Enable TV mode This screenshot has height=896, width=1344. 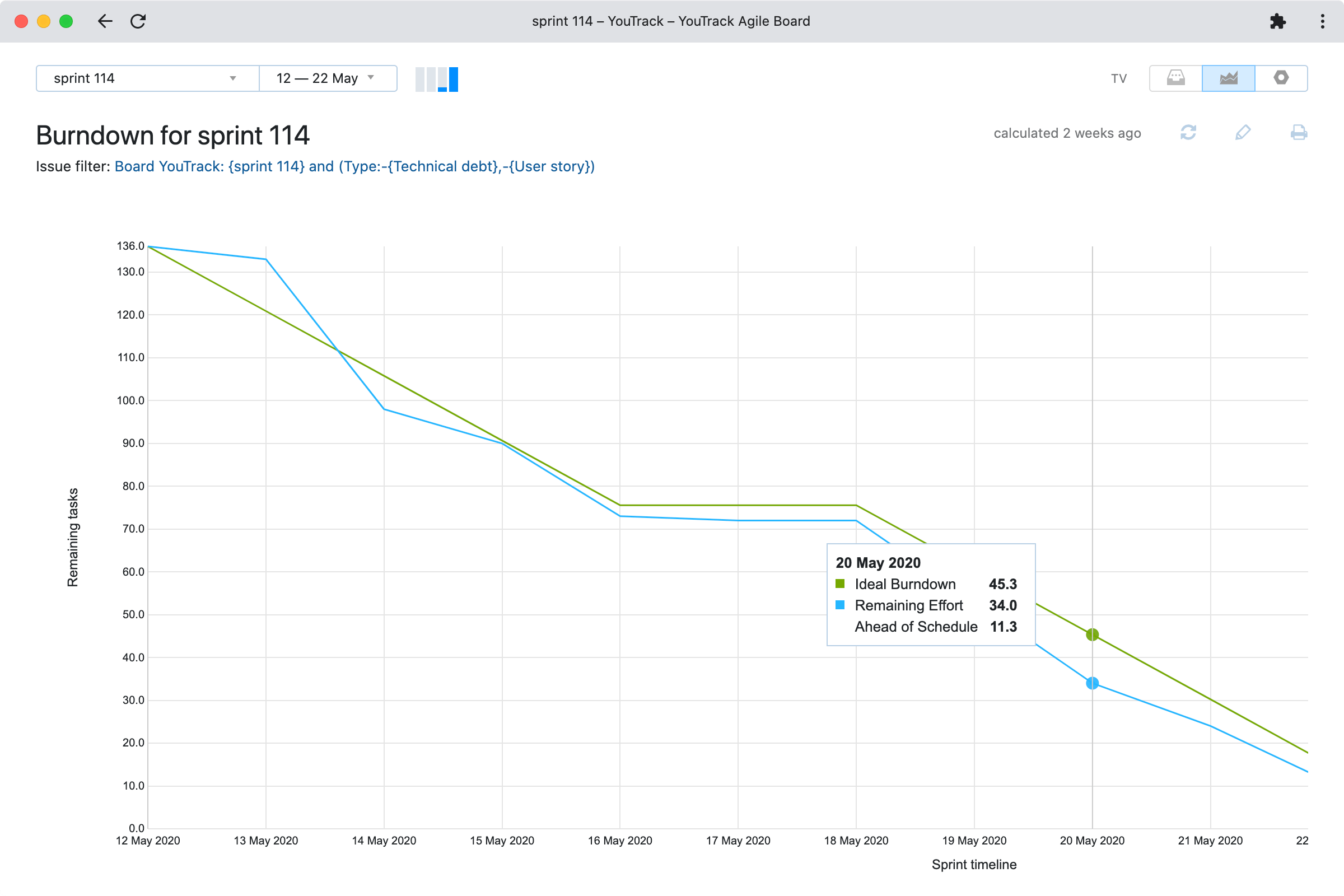[1118, 78]
